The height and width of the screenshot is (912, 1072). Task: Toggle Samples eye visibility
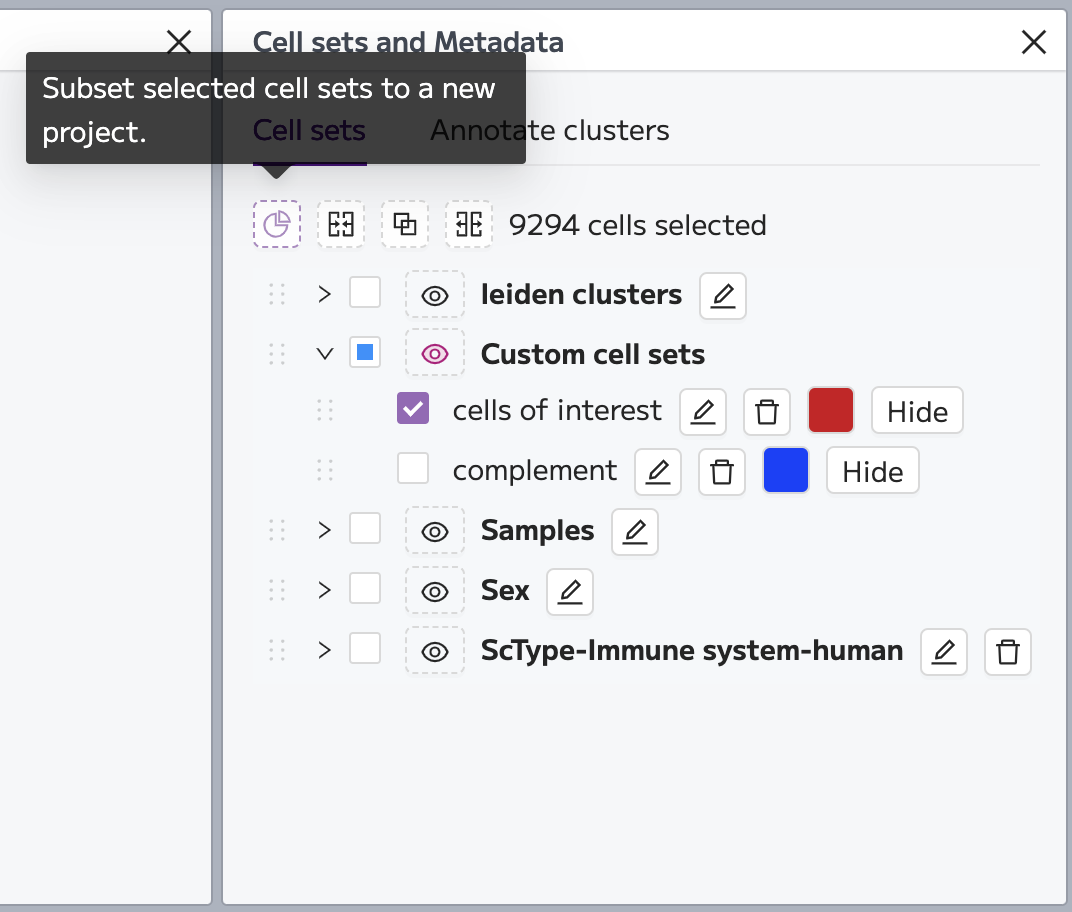pos(435,531)
